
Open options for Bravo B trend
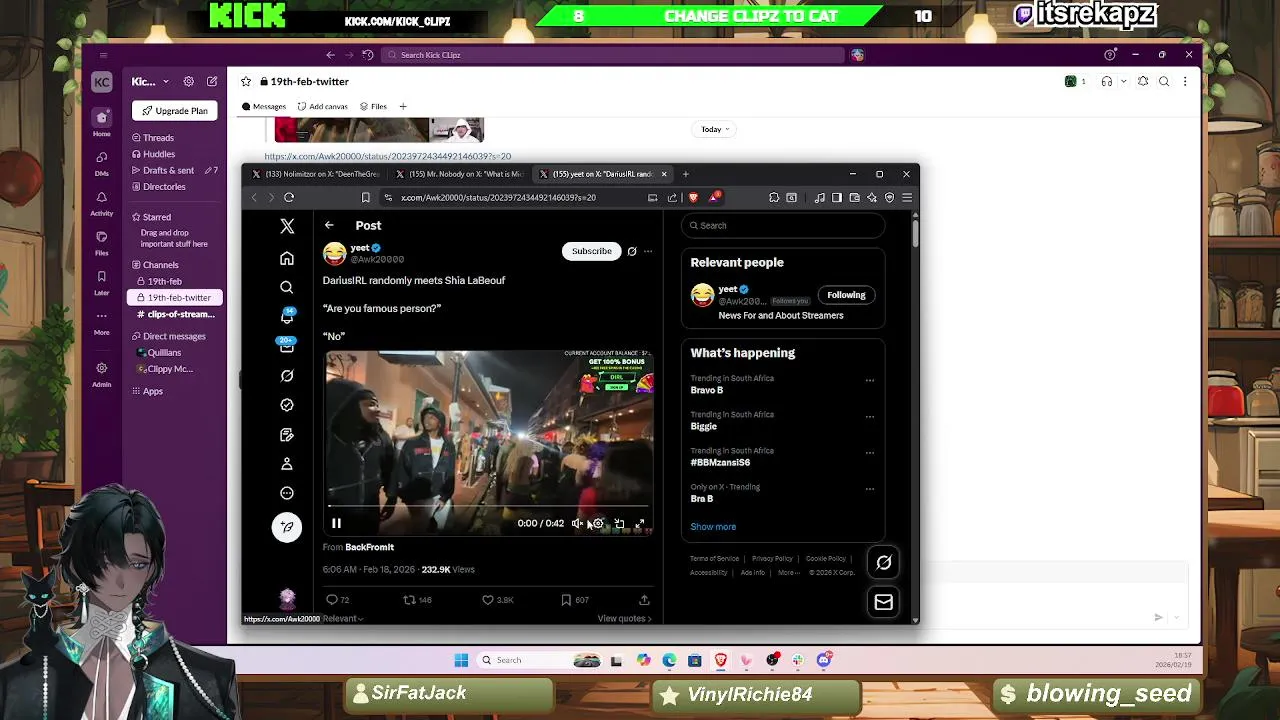869,380
